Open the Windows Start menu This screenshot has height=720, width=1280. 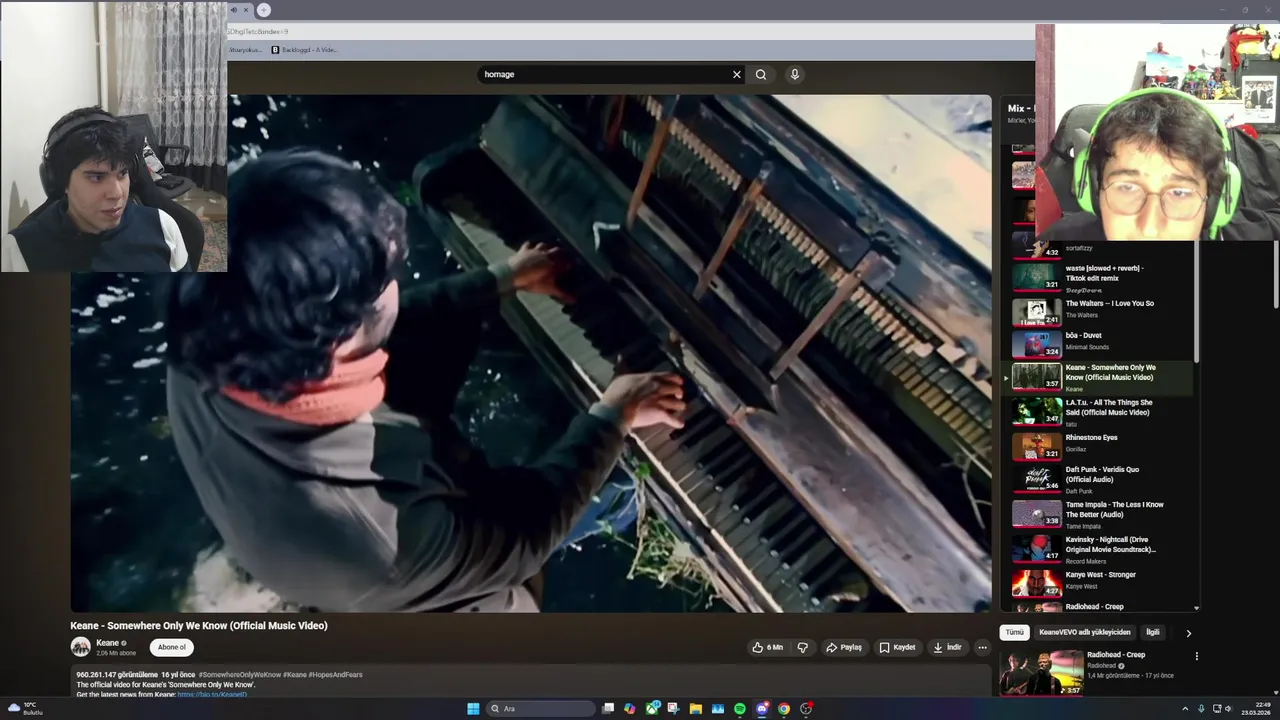[x=473, y=709]
